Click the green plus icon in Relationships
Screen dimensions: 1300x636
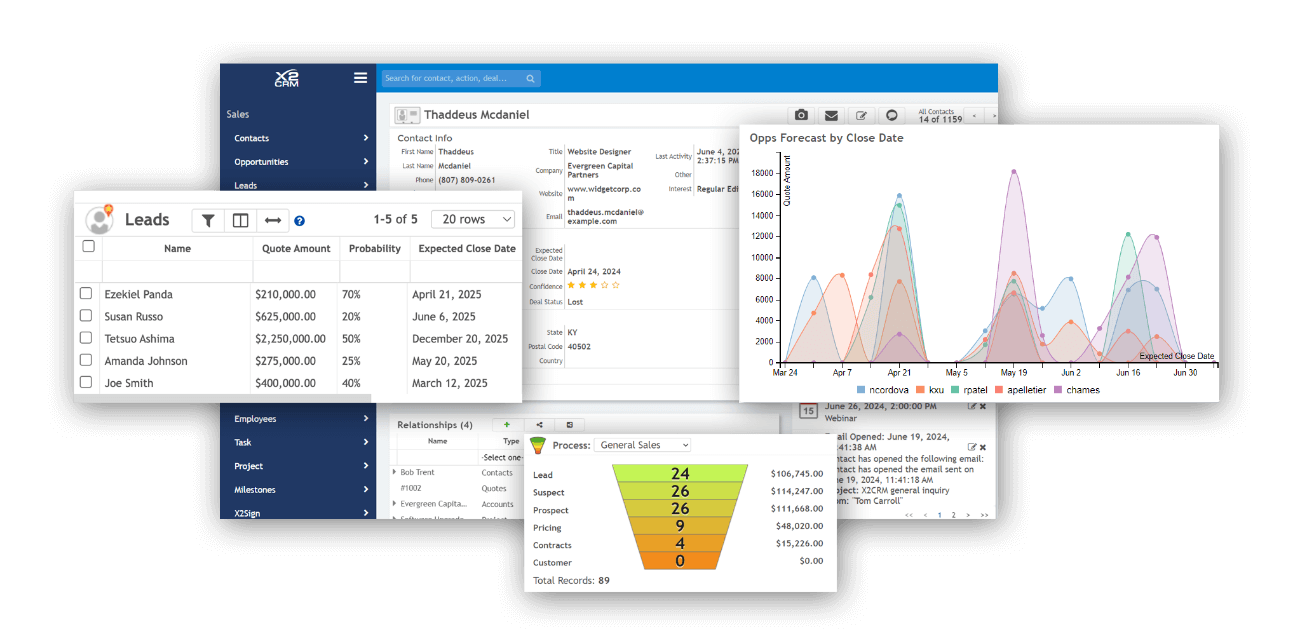pyautogui.click(x=507, y=425)
